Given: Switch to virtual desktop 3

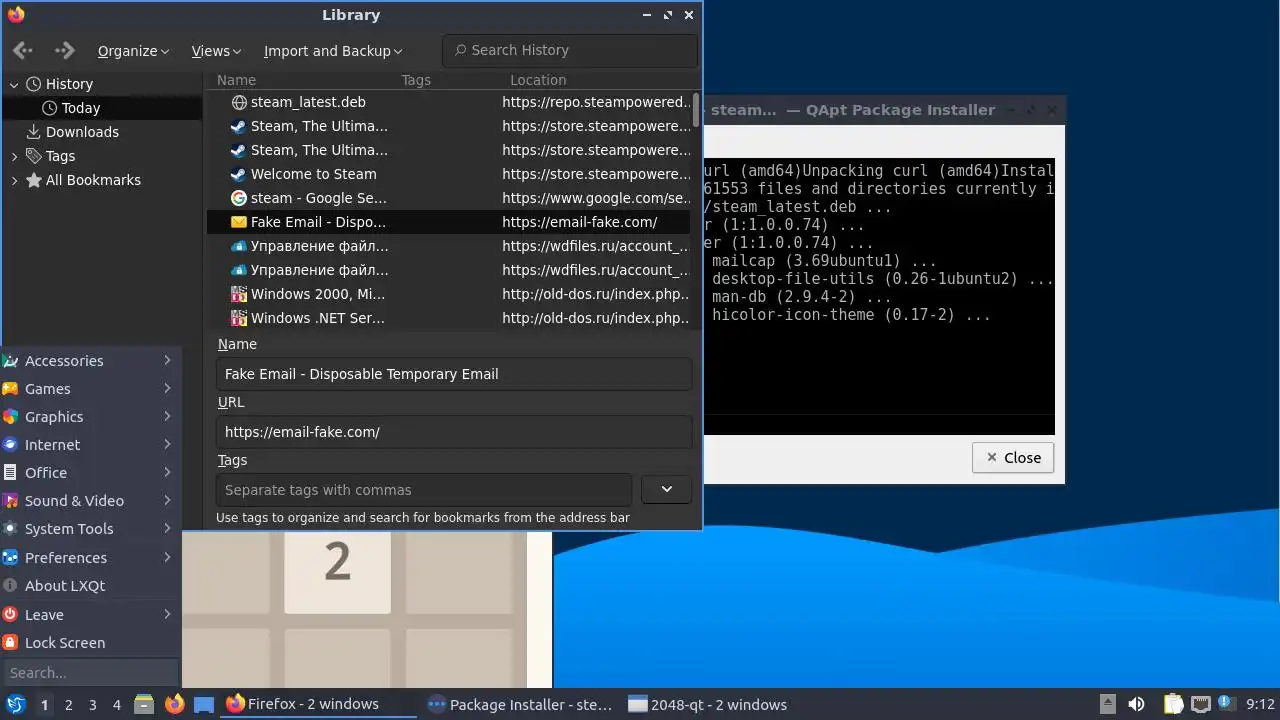Looking at the screenshot, I should click(92, 704).
